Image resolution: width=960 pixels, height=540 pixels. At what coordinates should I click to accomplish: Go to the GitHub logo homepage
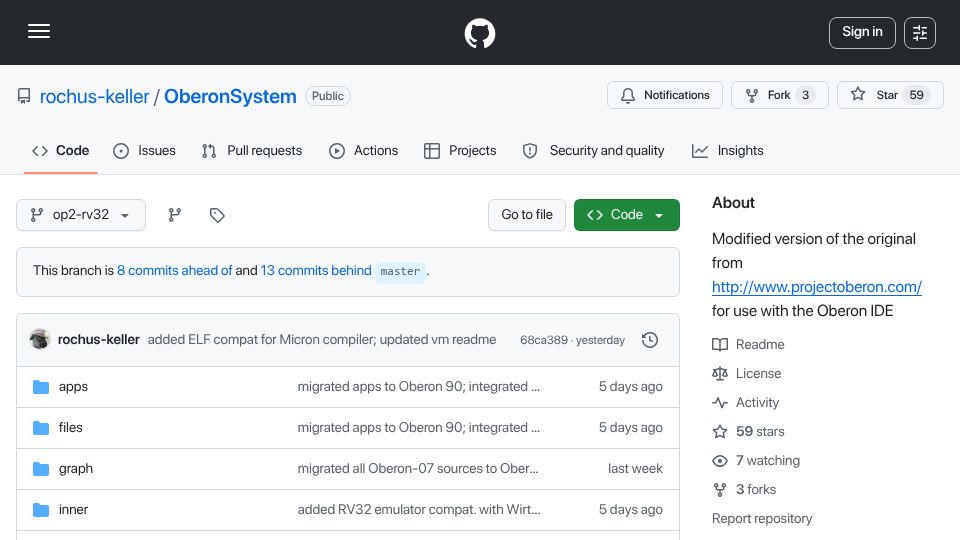coord(479,33)
